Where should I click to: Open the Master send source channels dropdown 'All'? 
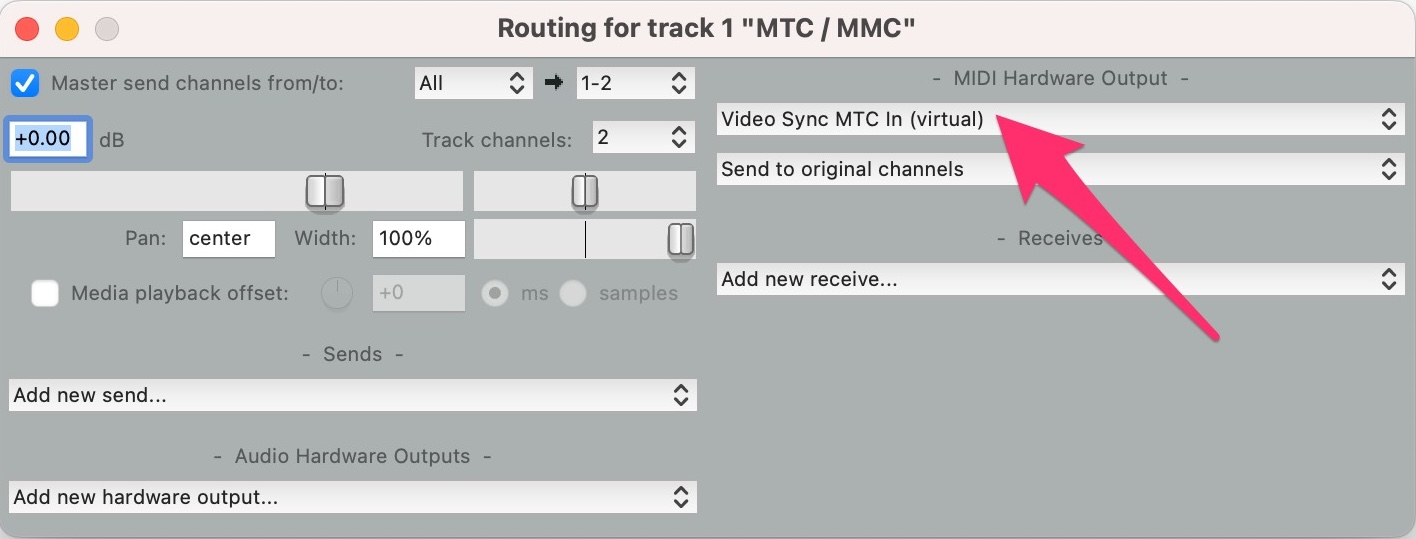point(473,83)
